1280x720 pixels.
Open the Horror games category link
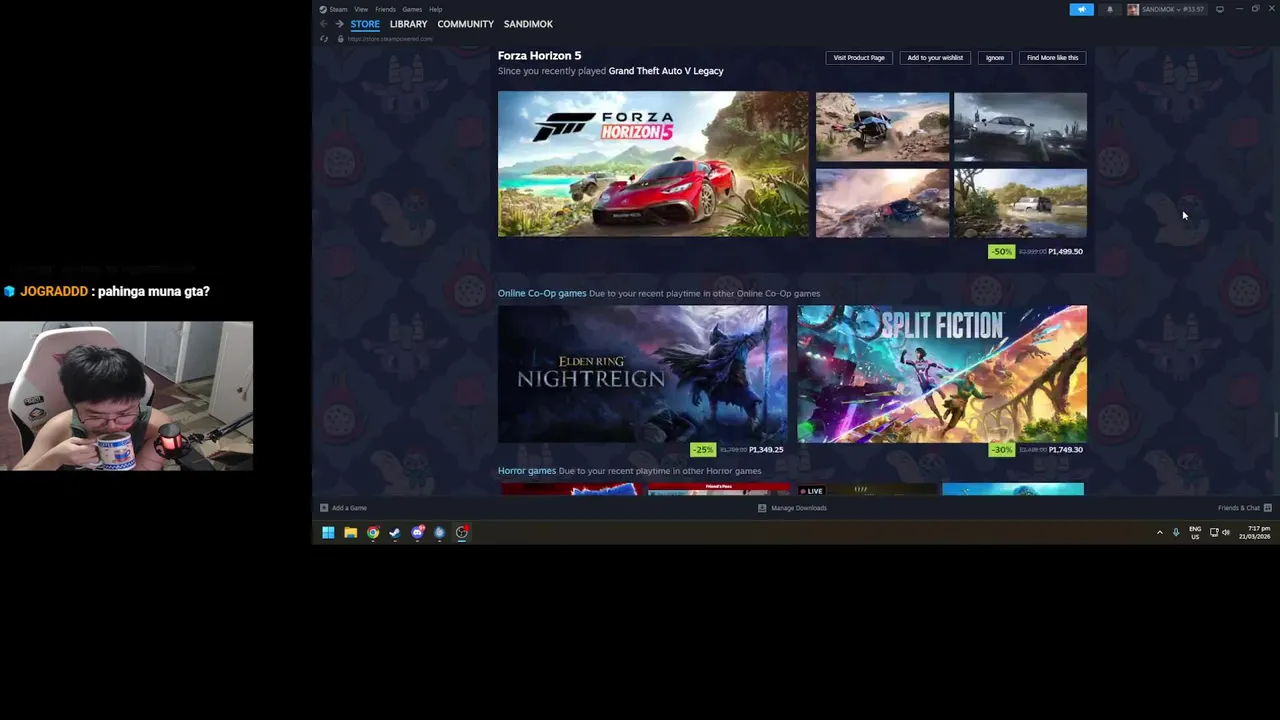click(x=527, y=471)
